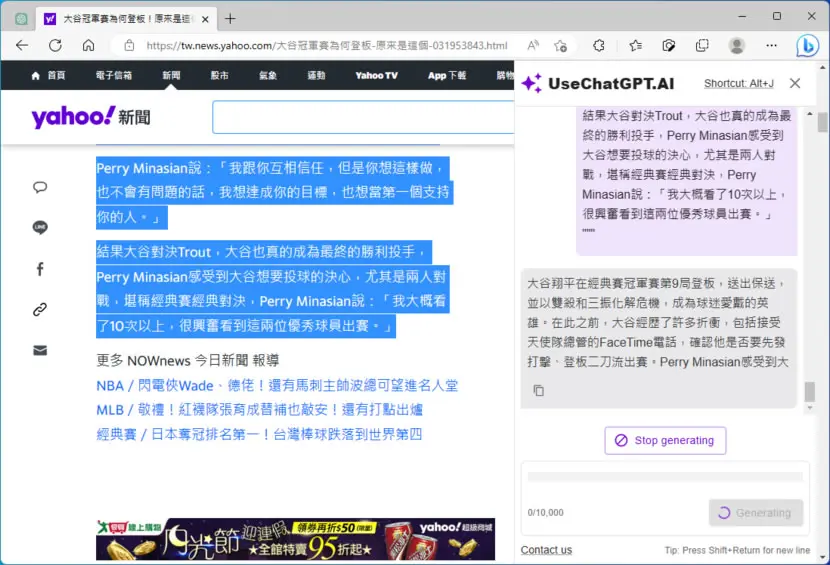Share the article via the Facebook icon
This screenshot has width=830, height=565.
coord(40,269)
